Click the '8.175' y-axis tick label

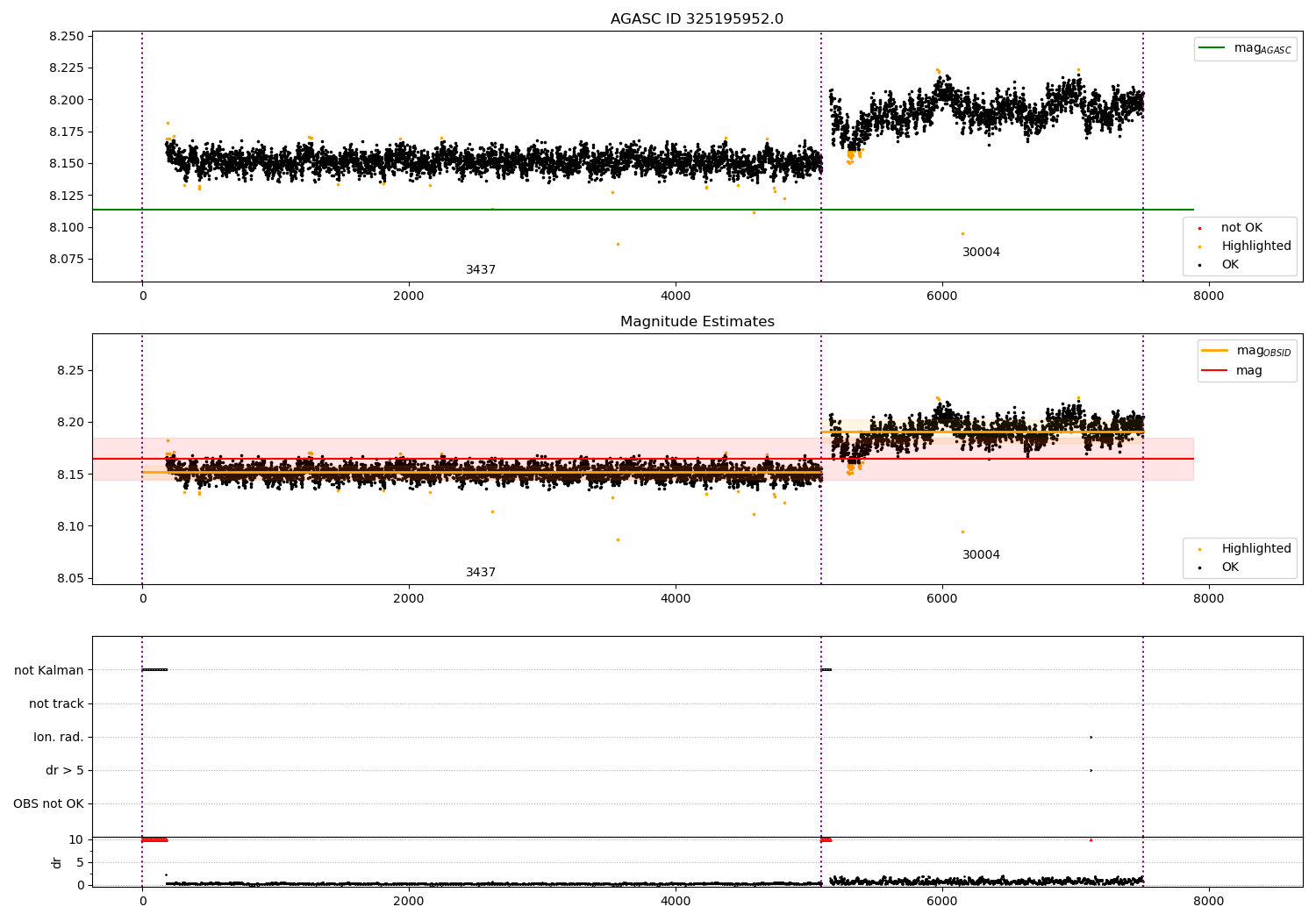click(67, 132)
